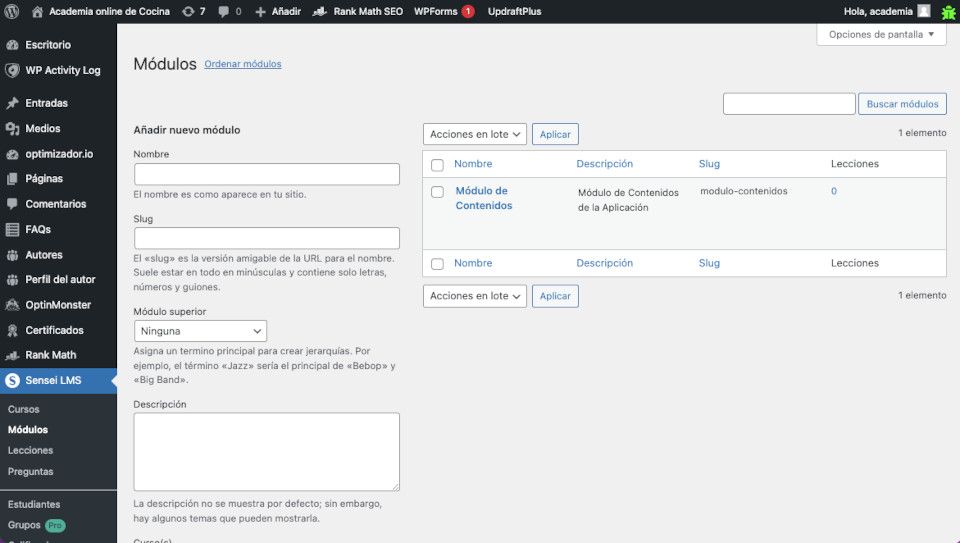Screen dimensions: 960x543
Task: Click the Medios media icon
Action: pos(12,129)
